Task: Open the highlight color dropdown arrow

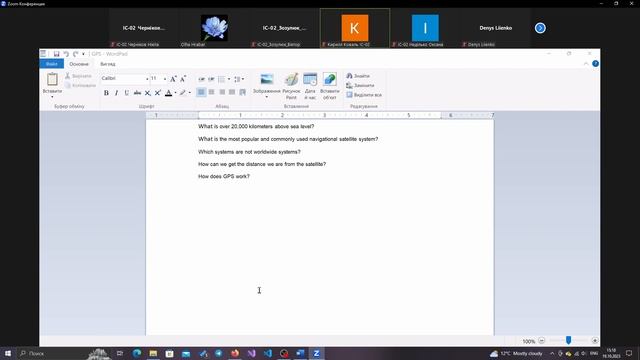Action: point(190,93)
